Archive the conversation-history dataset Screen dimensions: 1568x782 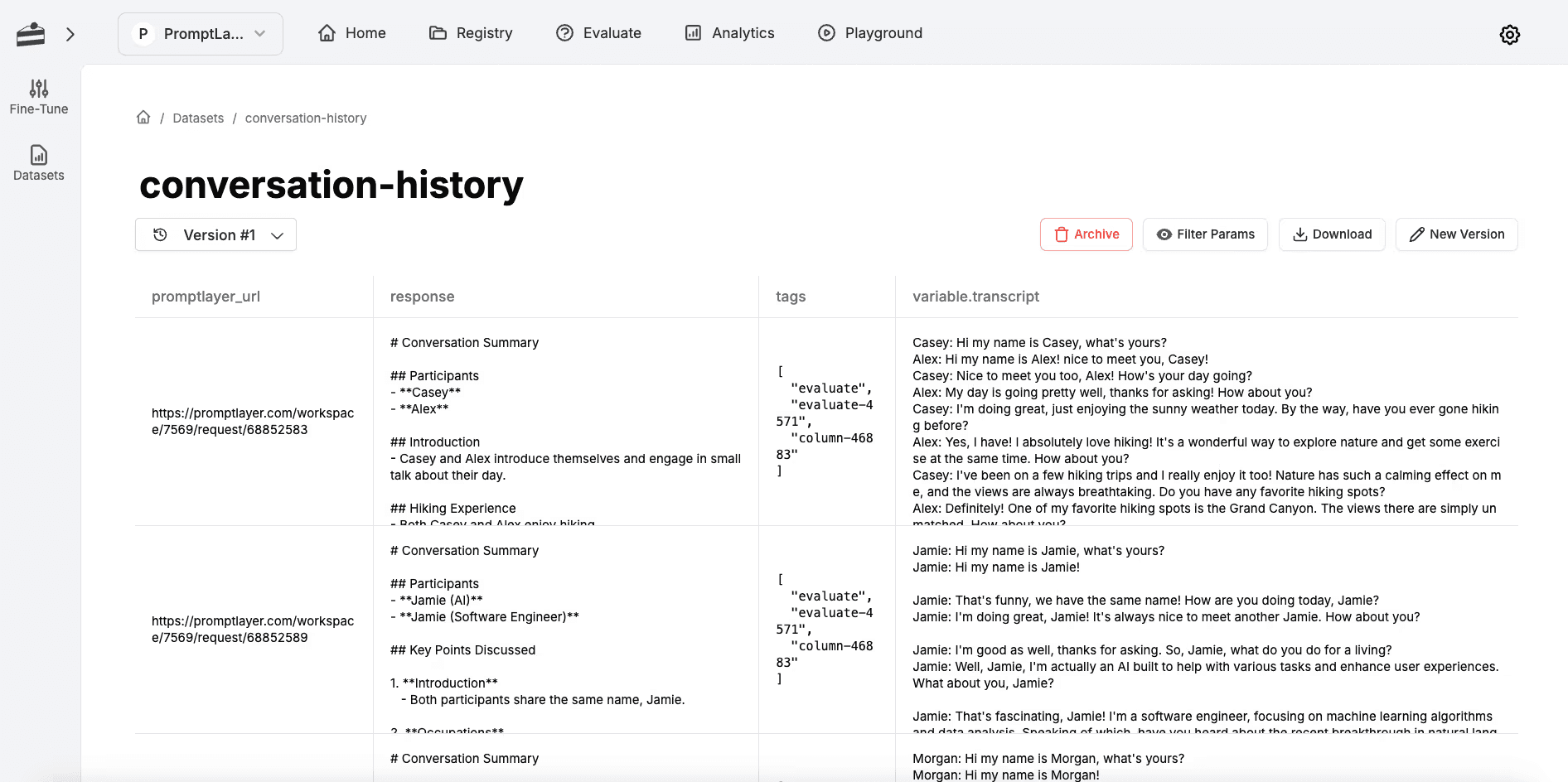pyautogui.click(x=1086, y=234)
